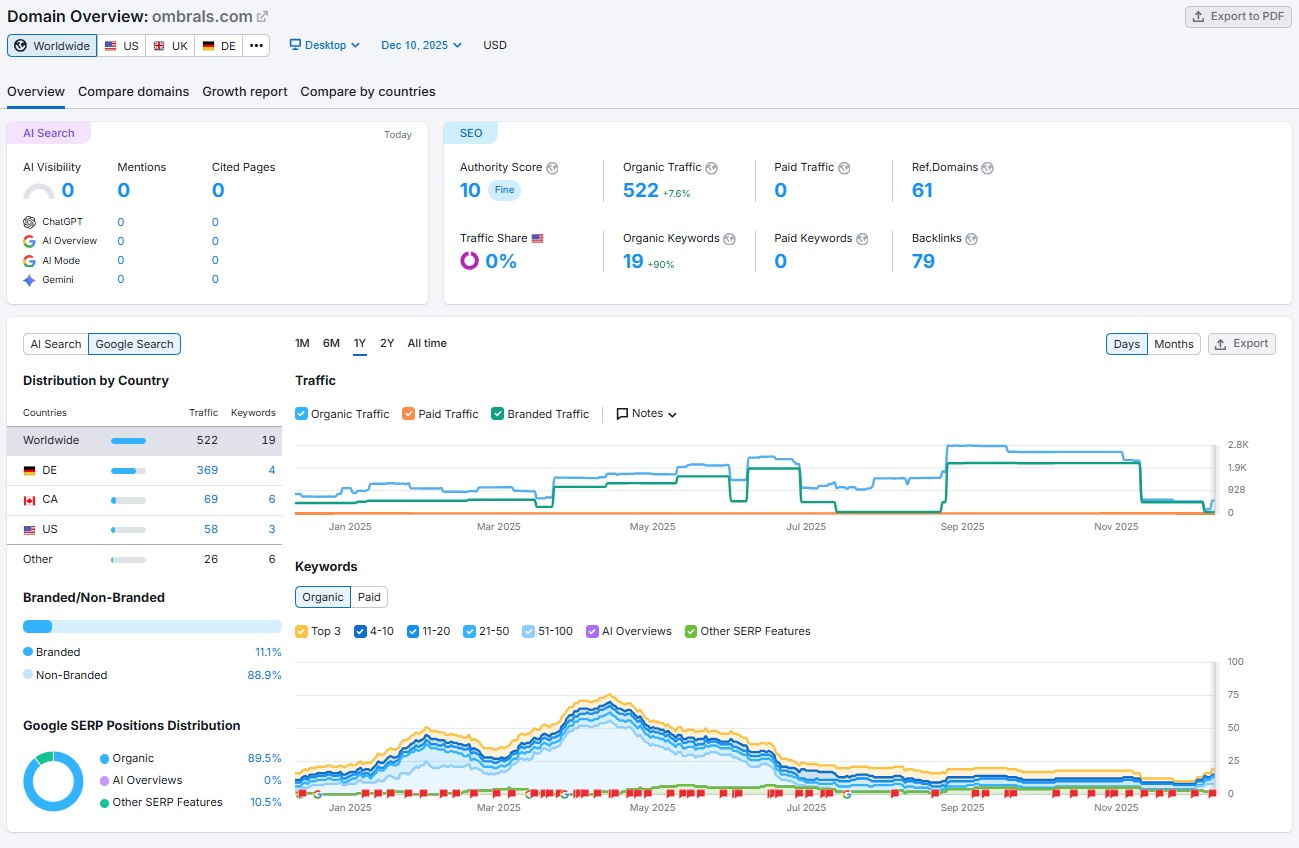Open external link icon beside ombrals.com
Viewport: 1299px width, 848px height.
(263, 17)
